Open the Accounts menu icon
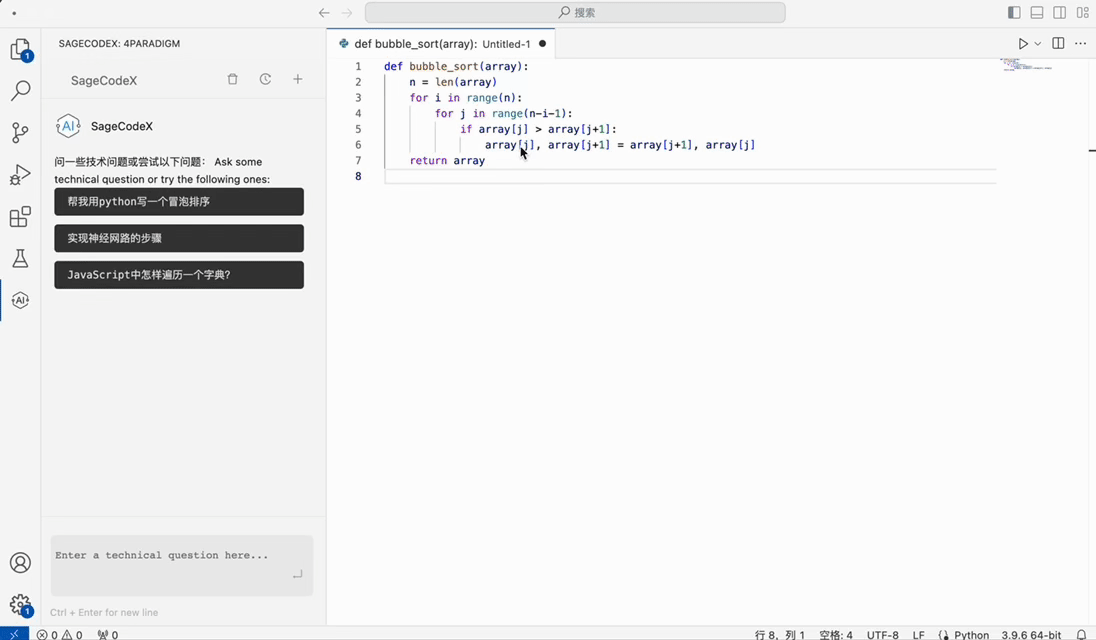This screenshot has height=640, width=1096. (20, 562)
